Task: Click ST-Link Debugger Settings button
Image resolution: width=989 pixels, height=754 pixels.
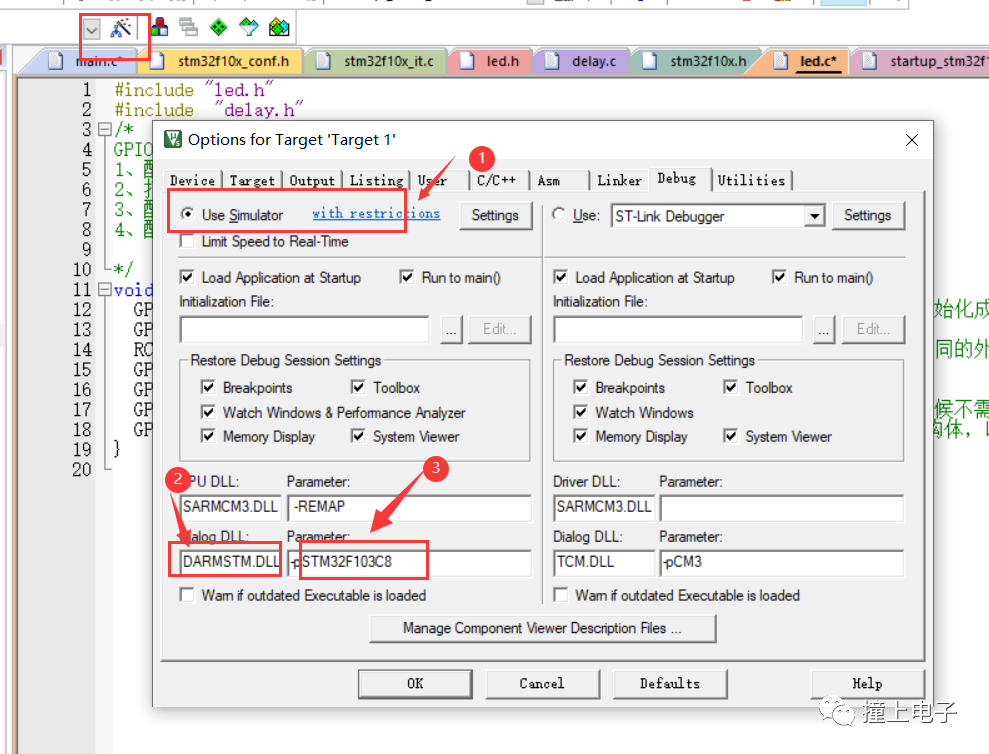Action: click(x=868, y=215)
